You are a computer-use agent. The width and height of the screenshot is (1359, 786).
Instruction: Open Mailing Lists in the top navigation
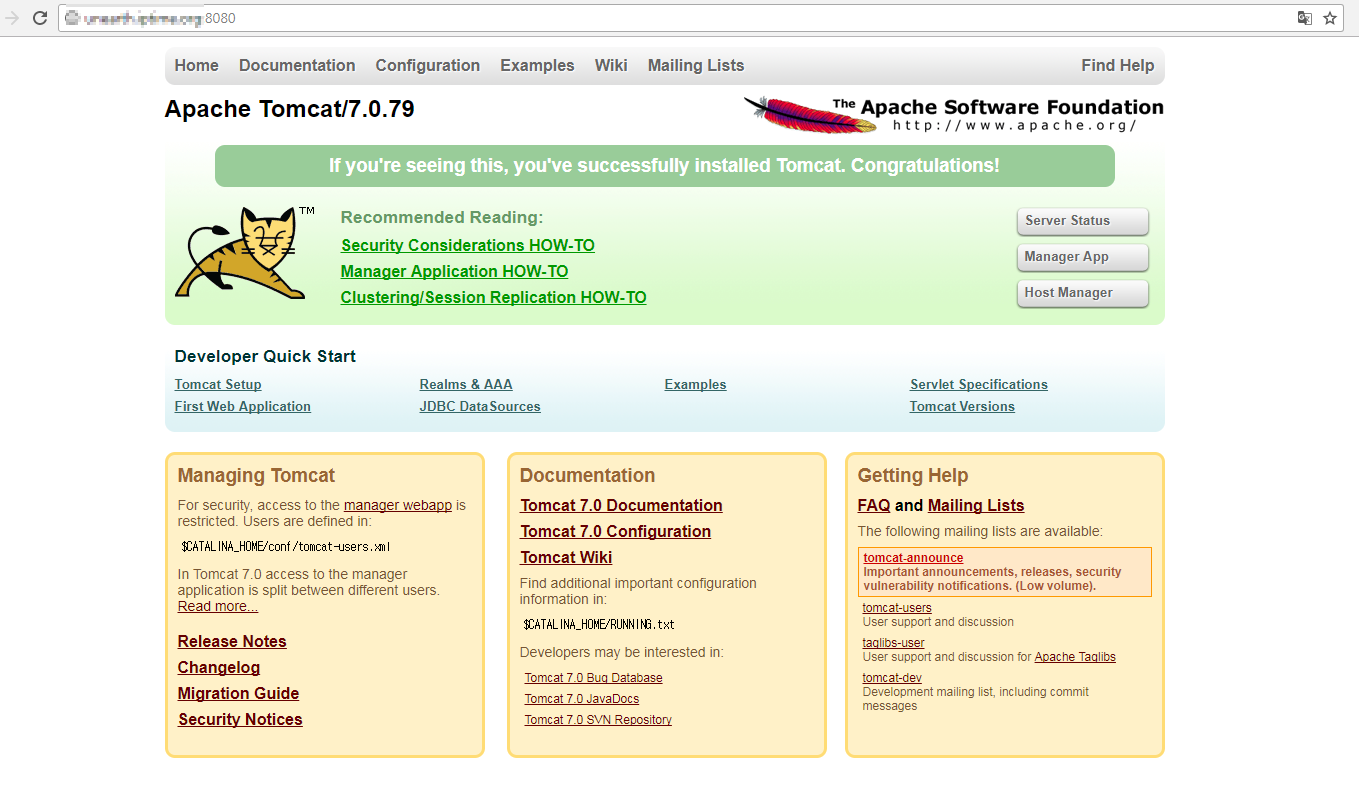(x=696, y=66)
